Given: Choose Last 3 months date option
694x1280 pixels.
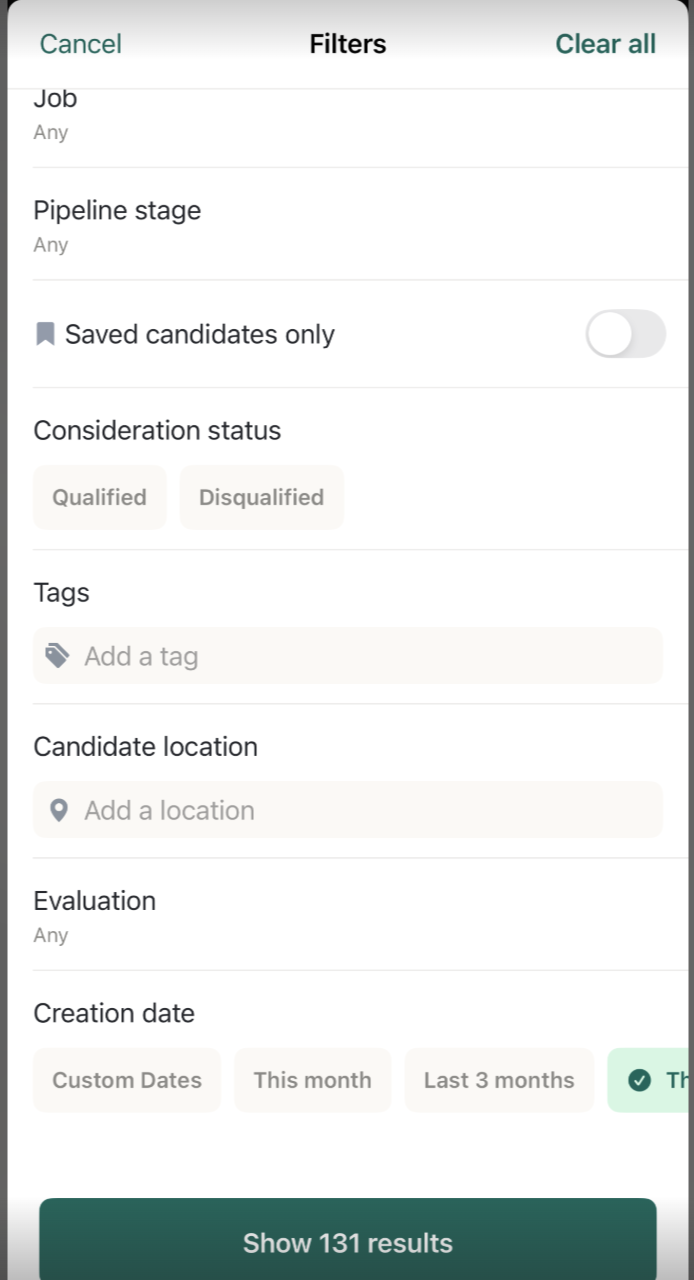Looking at the screenshot, I should point(499,1080).
